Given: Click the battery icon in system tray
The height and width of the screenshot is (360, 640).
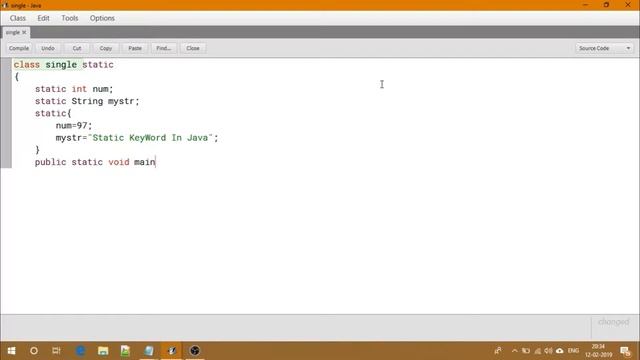Looking at the screenshot, I should click(526, 351).
